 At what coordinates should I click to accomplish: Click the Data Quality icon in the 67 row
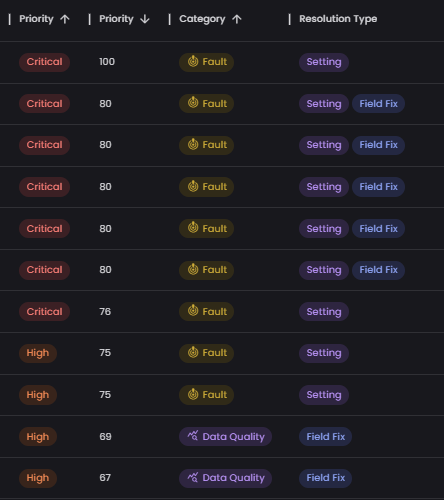(193, 477)
